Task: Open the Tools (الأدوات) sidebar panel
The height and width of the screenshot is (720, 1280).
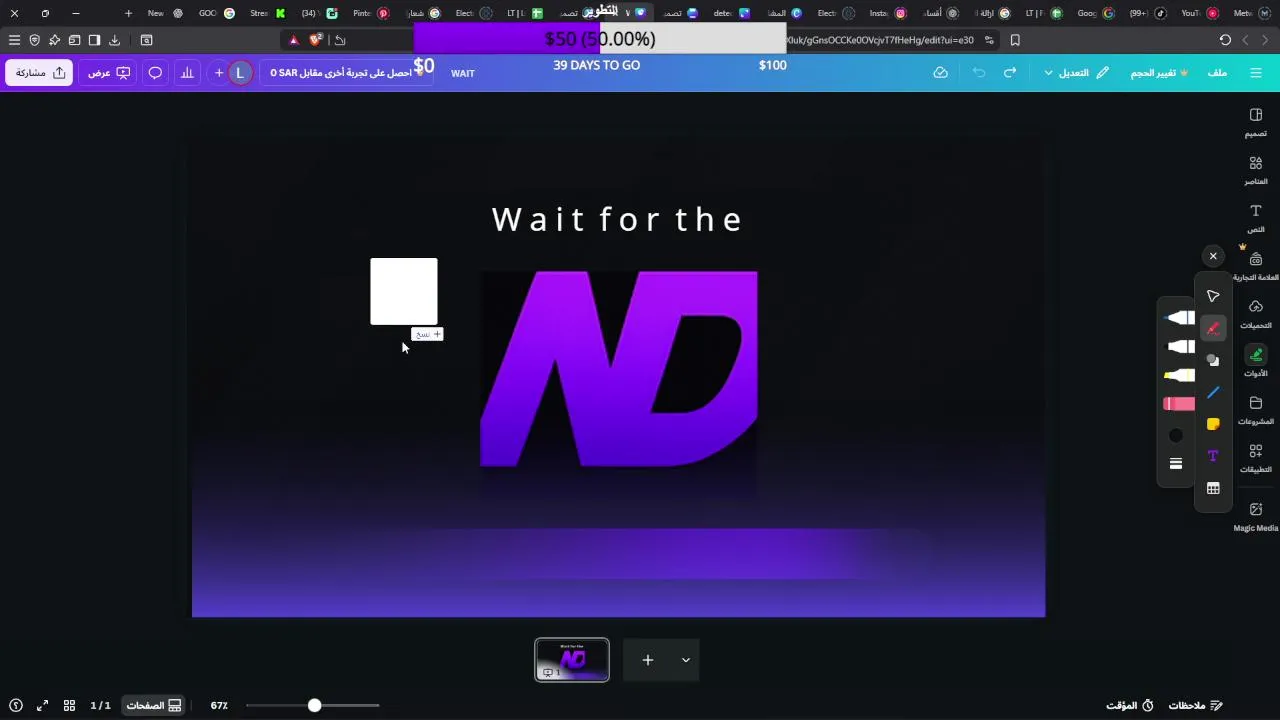Action: pyautogui.click(x=1255, y=362)
